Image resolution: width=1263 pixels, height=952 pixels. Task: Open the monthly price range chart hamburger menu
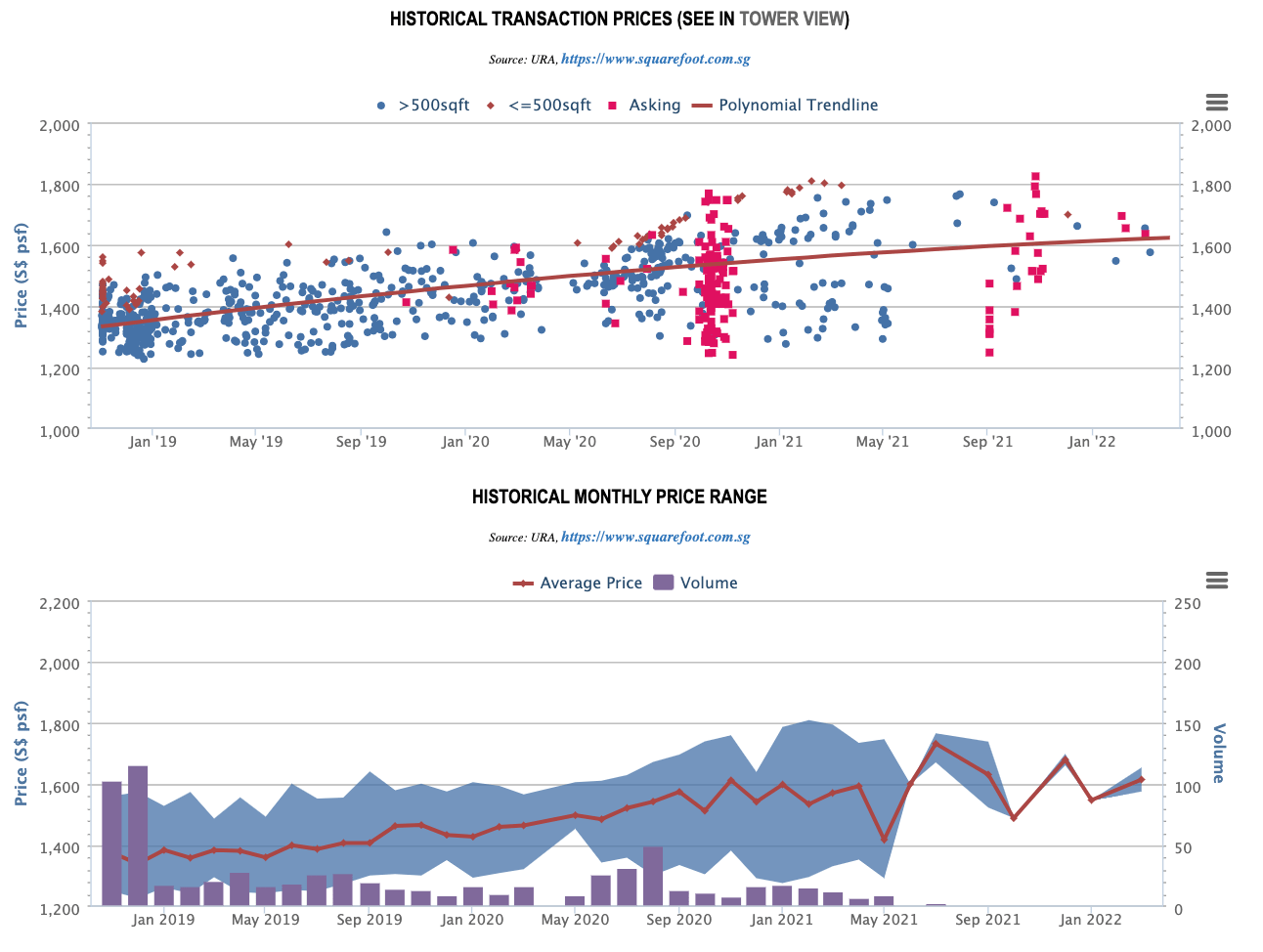[x=1217, y=581]
